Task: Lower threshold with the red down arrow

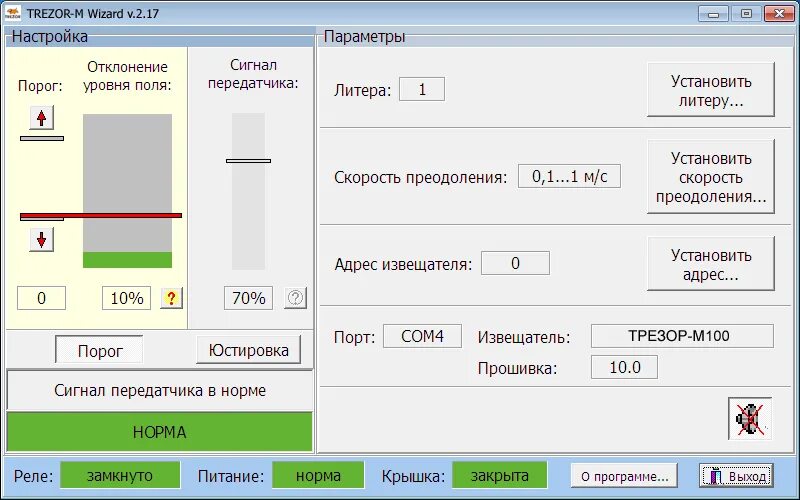Action: [41, 239]
